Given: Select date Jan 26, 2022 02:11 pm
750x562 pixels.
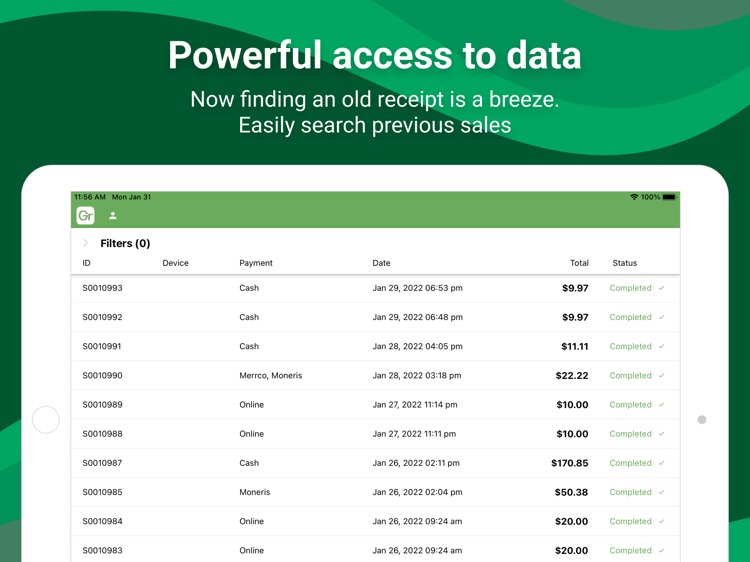Looking at the screenshot, I should coord(416,463).
